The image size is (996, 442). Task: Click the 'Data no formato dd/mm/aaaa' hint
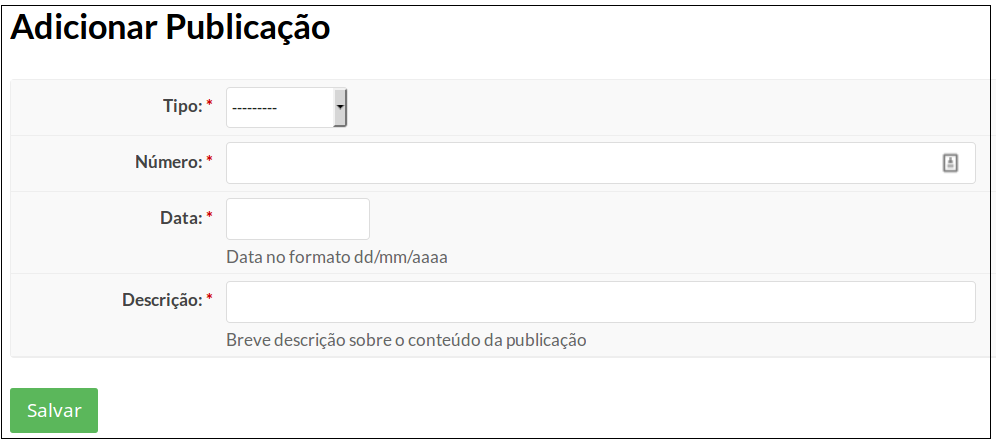[x=337, y=258]
